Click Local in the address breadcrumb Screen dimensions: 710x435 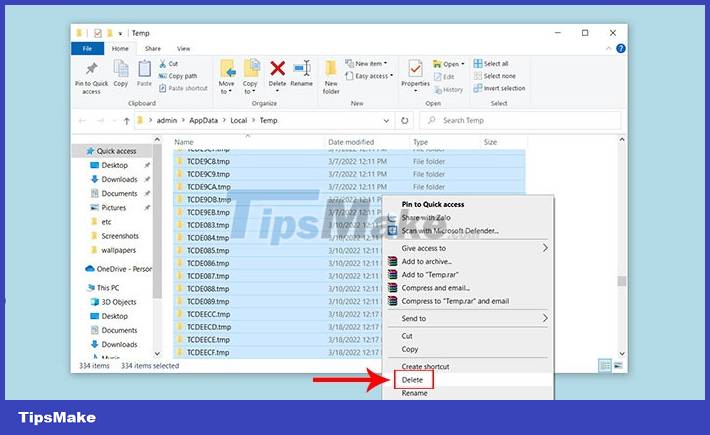coord(239,120)
